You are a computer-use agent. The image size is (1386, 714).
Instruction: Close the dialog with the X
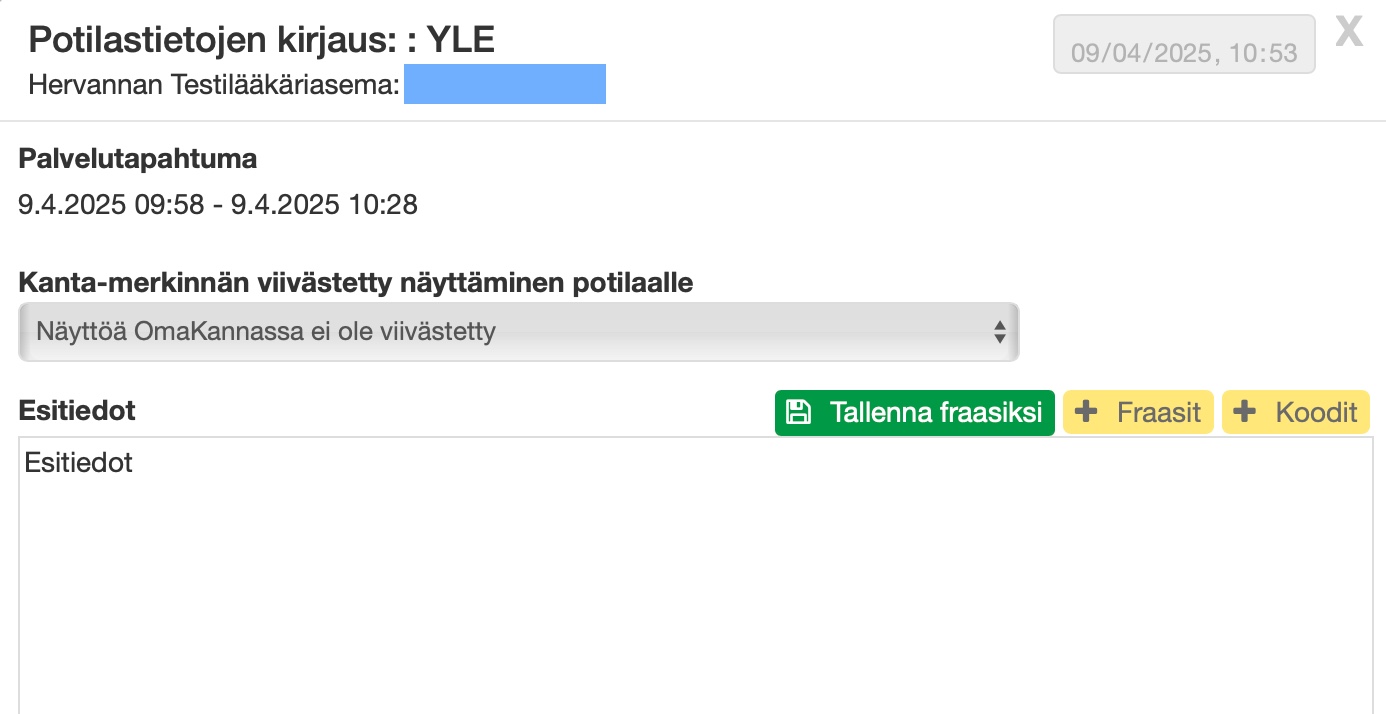click(x=1349, y=33)
